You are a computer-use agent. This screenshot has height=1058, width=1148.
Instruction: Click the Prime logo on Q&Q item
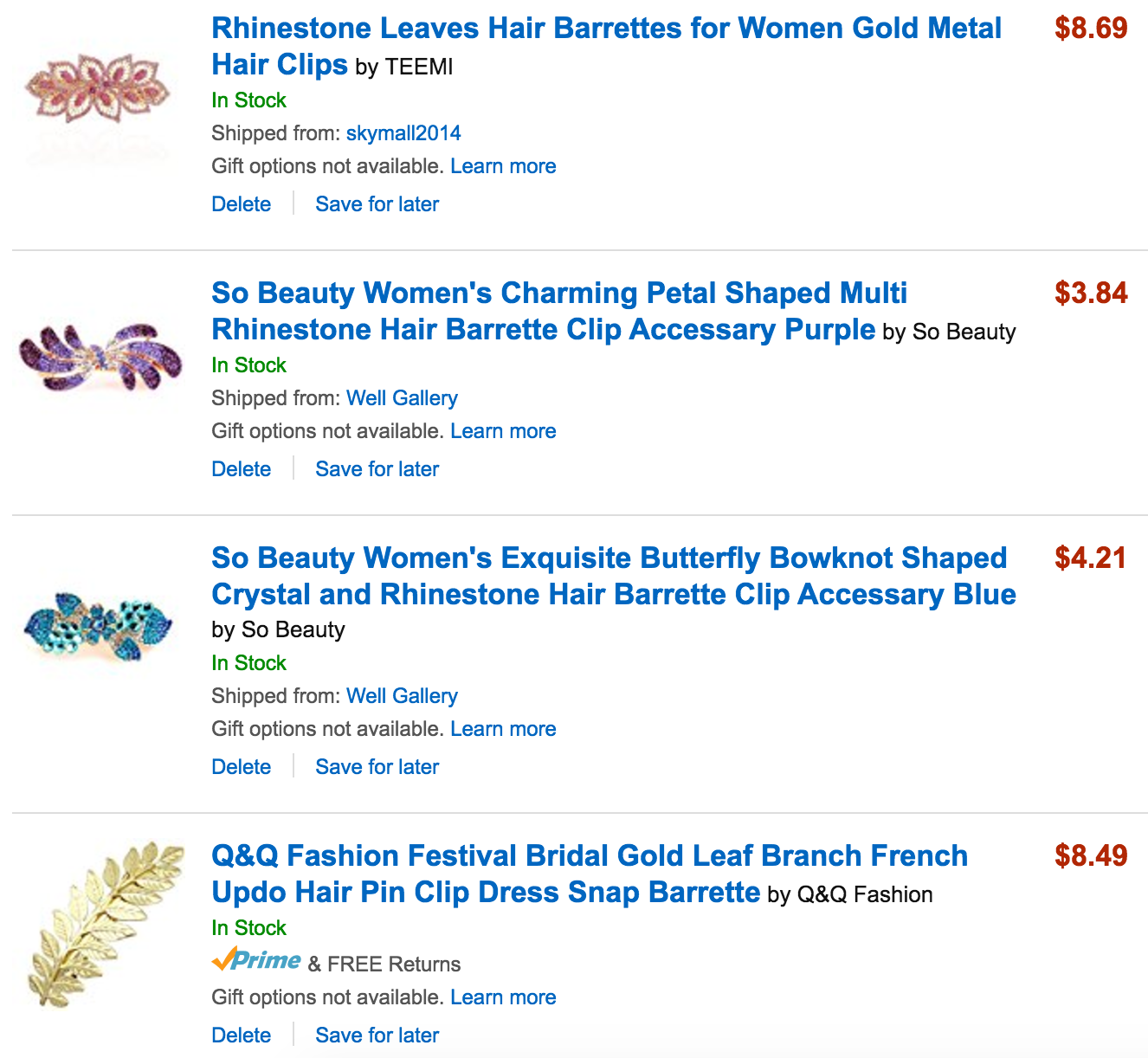(x=256, y=961)
